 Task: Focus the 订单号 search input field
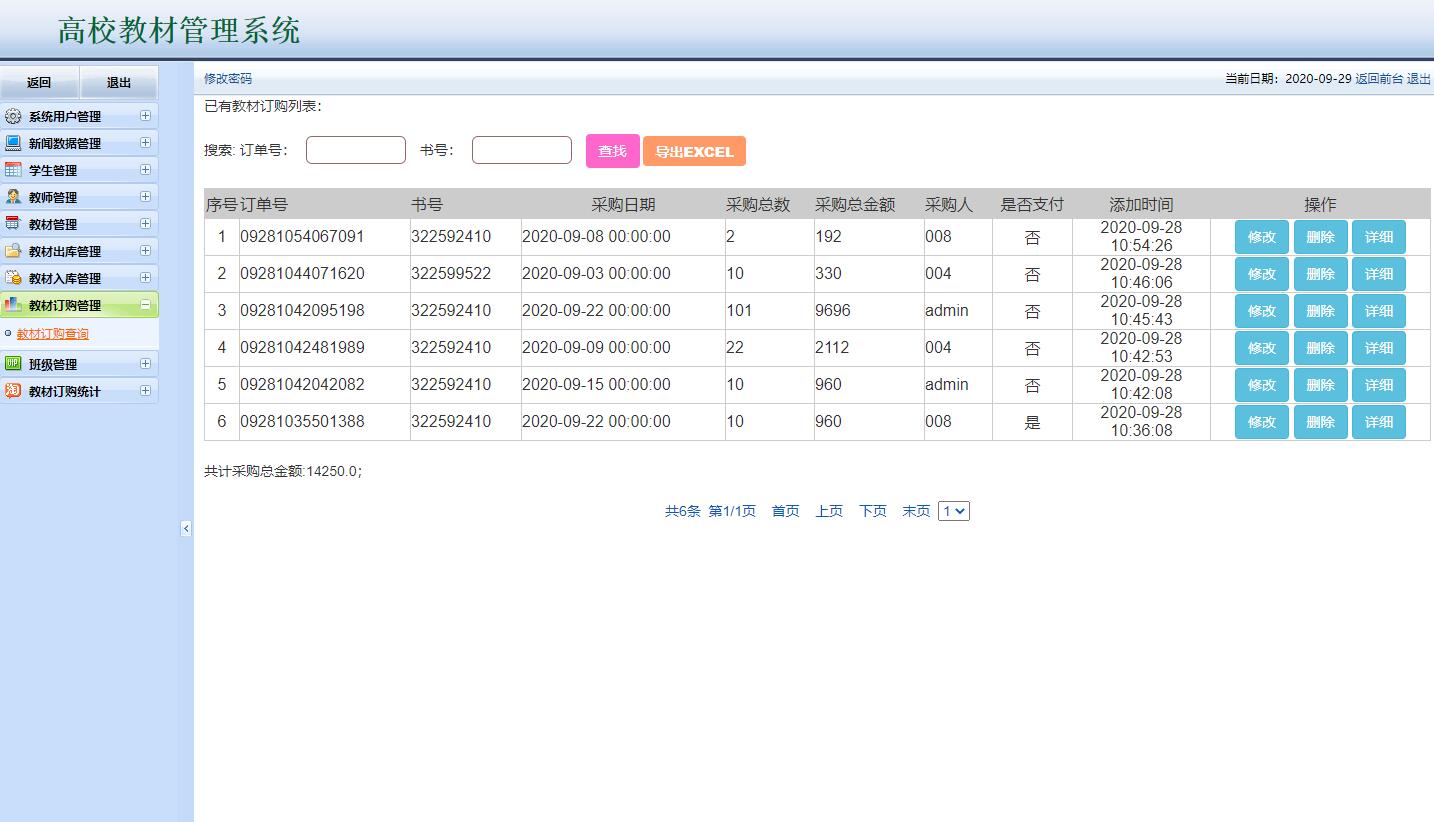[356, 150]
